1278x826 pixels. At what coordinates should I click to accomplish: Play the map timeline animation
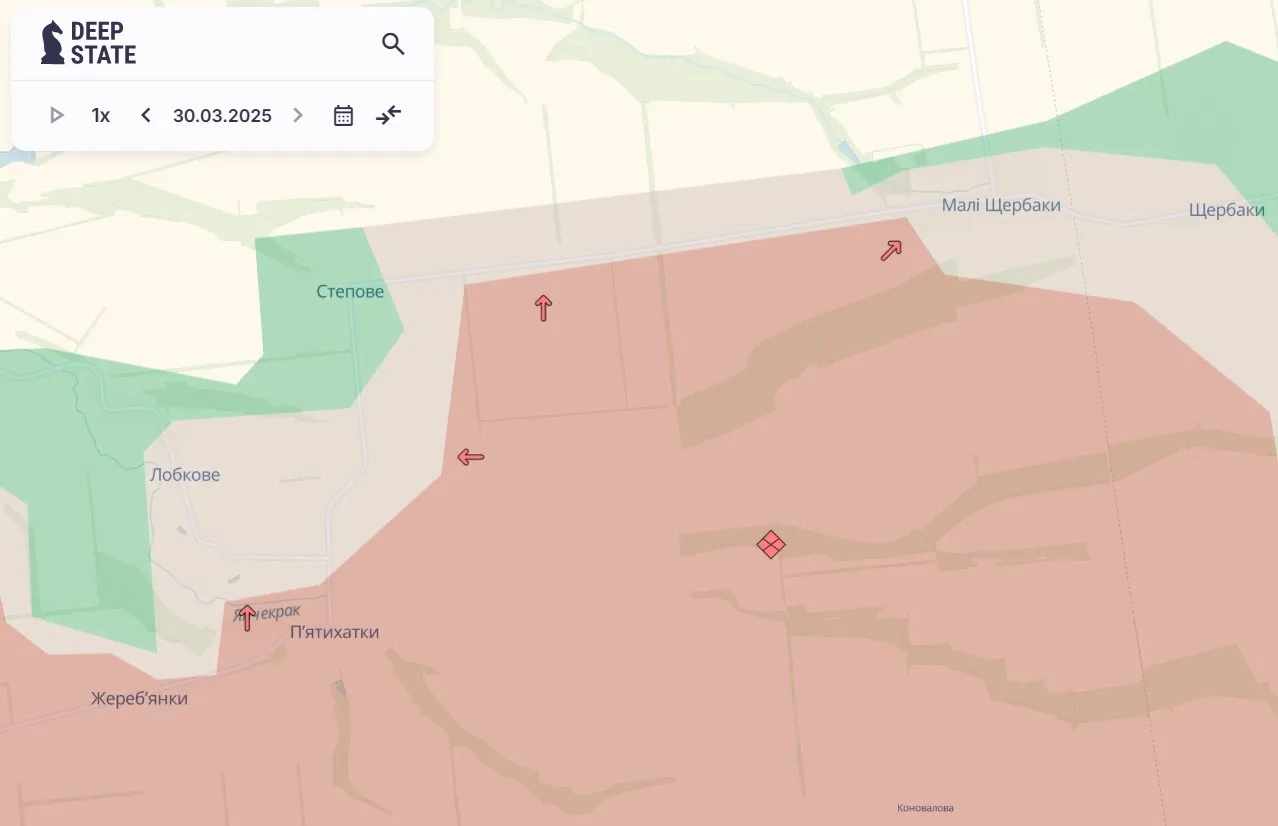(x=57, y=115)
